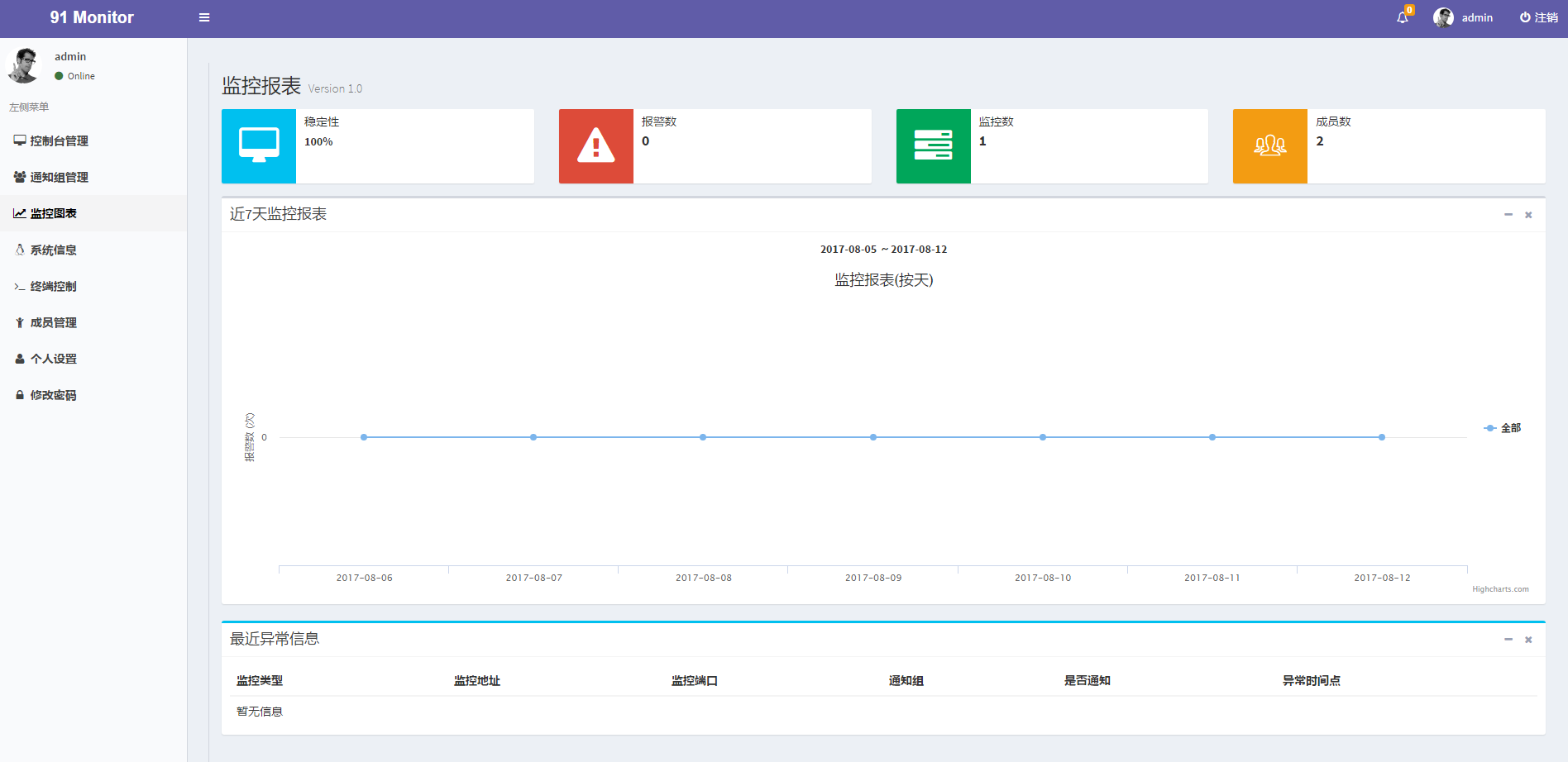Click the chart point for 2017-08-10
The image size is (1568, 762).
(x=1043, y=437)
